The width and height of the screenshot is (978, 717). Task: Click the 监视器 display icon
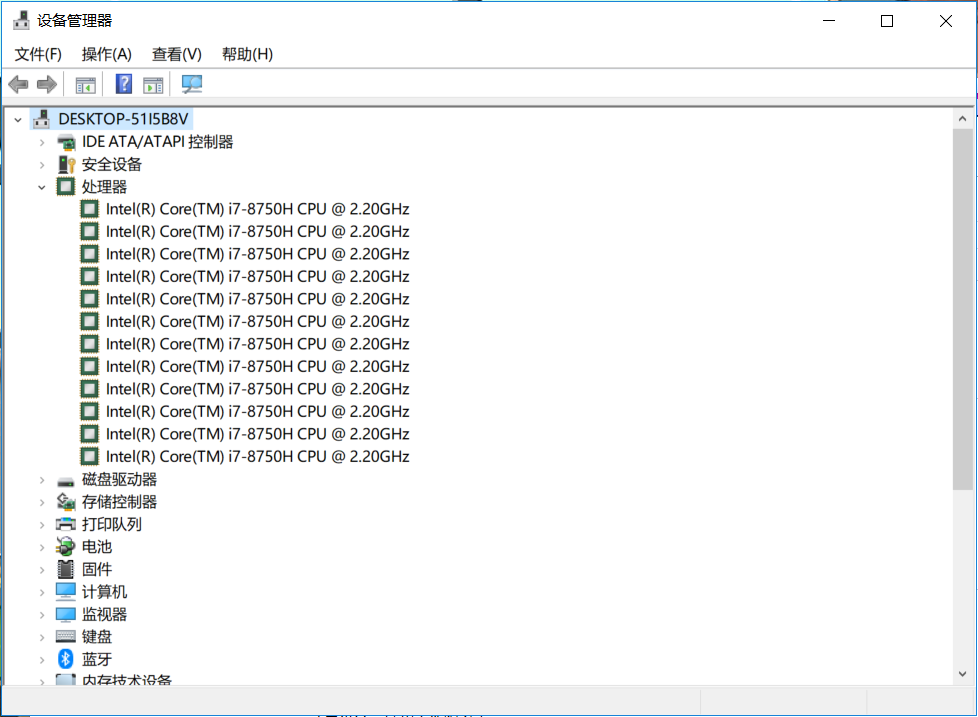coord(65,614)
